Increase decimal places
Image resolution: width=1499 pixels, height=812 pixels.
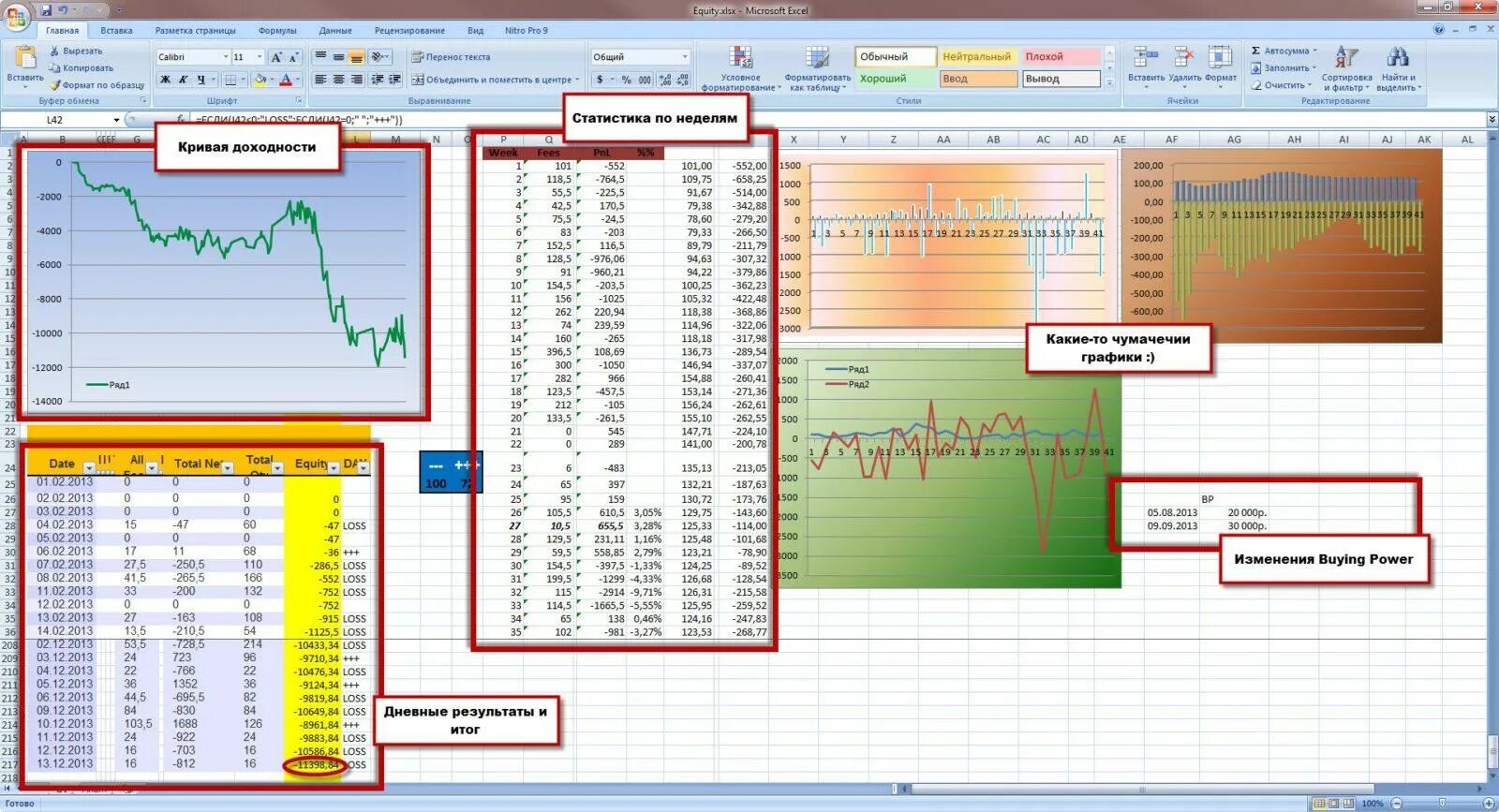664,80
